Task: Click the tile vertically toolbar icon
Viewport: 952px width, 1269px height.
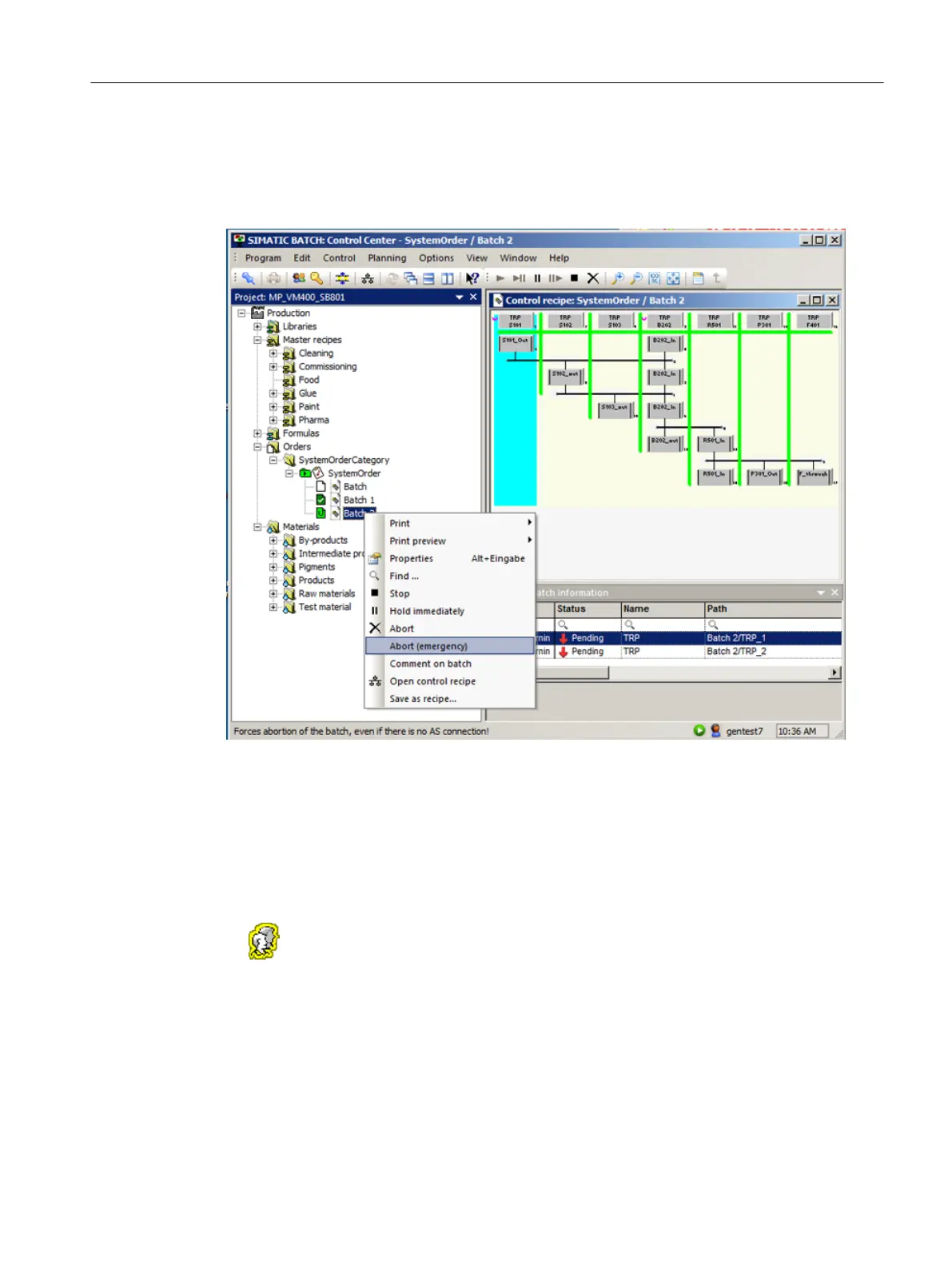Action: [447, 278]
